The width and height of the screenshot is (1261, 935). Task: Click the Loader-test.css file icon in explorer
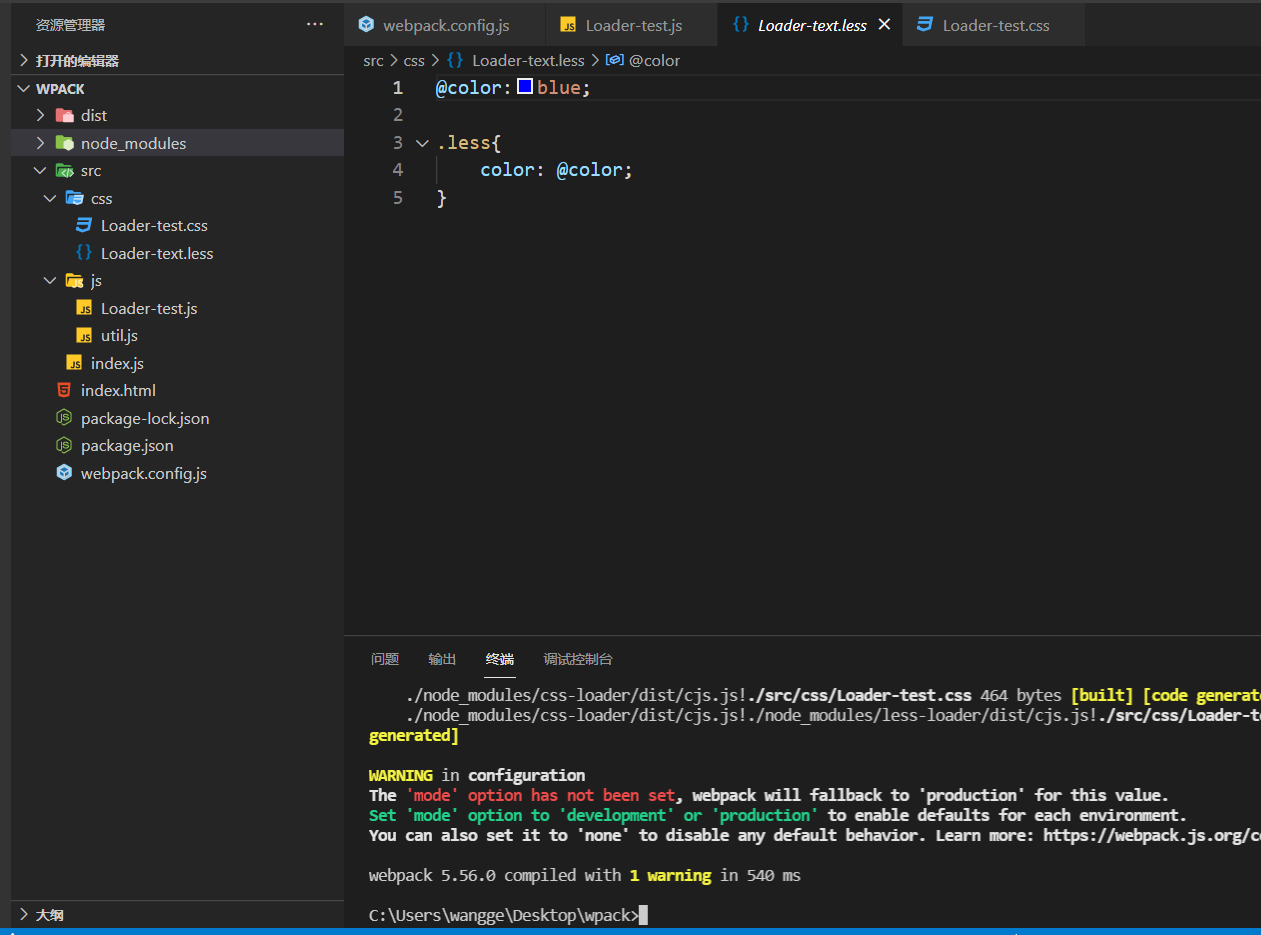click(85, 226)
